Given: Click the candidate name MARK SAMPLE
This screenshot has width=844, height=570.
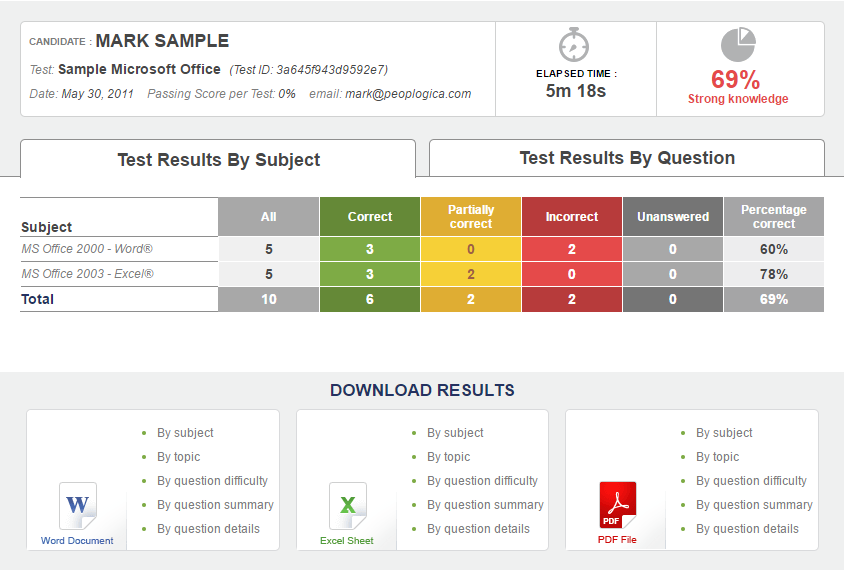Looking at the screenshot, I should pyautogui.click(x=162, y=41).
